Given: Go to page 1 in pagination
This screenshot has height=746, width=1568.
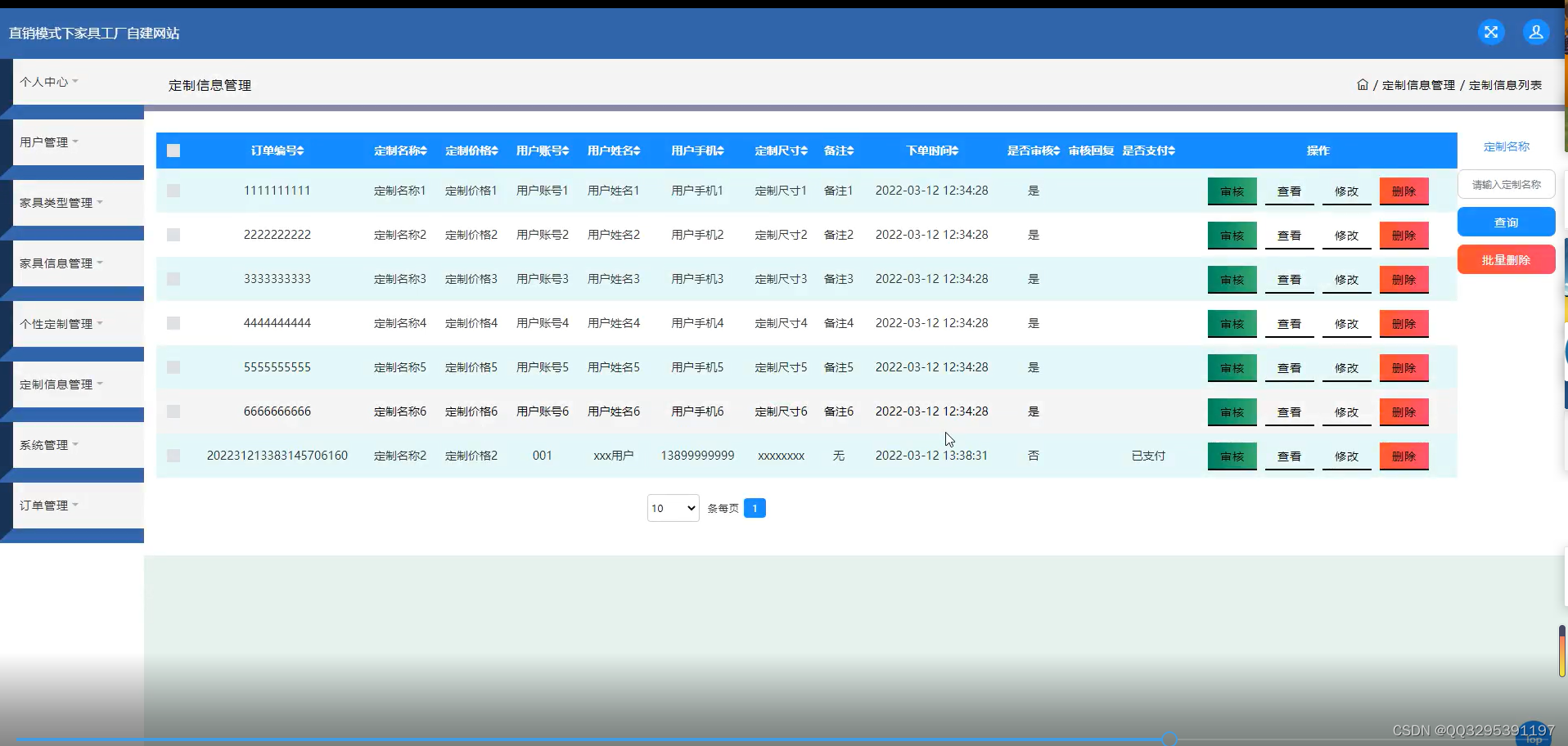Looking at the screenshot, I should coord(755,508).
